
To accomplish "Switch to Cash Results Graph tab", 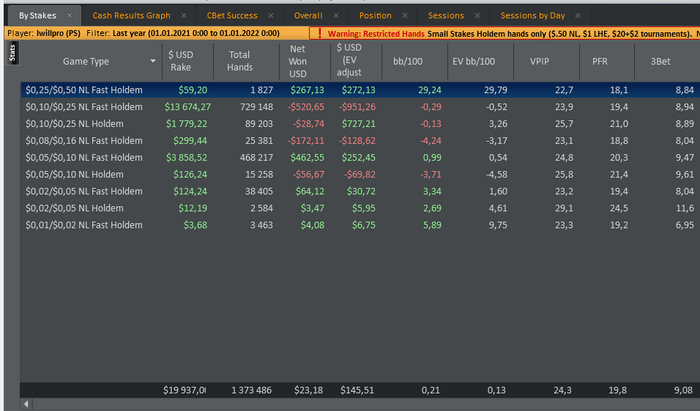I will click(130, 16).
